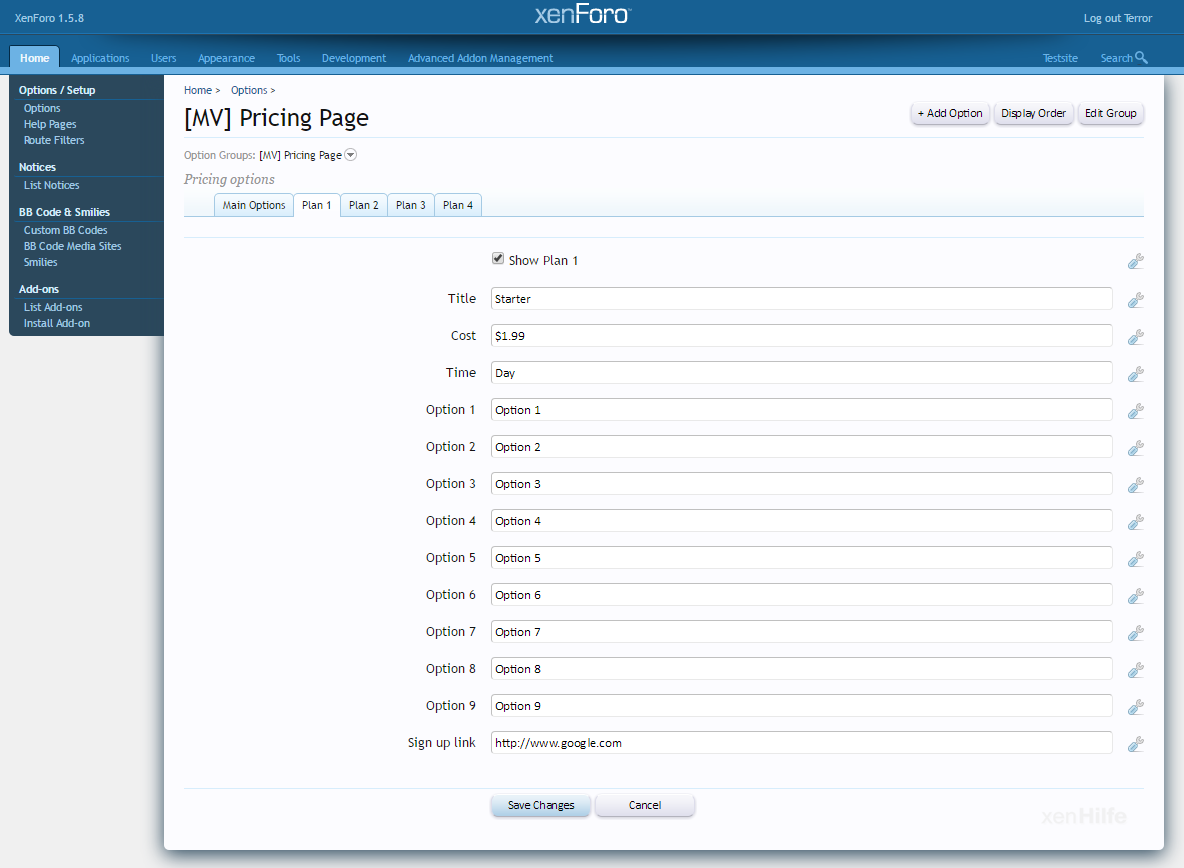Click the xenForo logo
Screen dimensions: 1184x868
[x=582, y=14]
